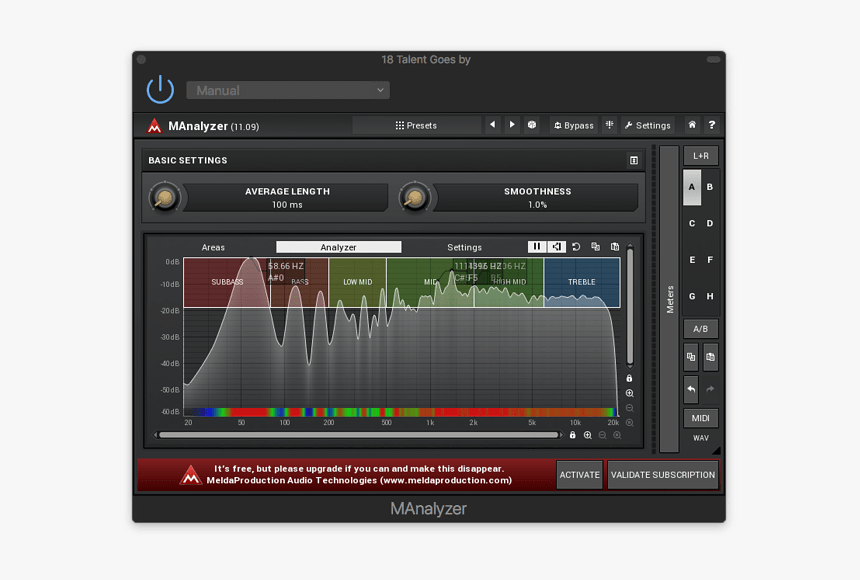Image resolution: width=860 pixels, height=580 pixels.
Task: Select preset slot D
Action: pyautogui.click(x=710, y=223)
